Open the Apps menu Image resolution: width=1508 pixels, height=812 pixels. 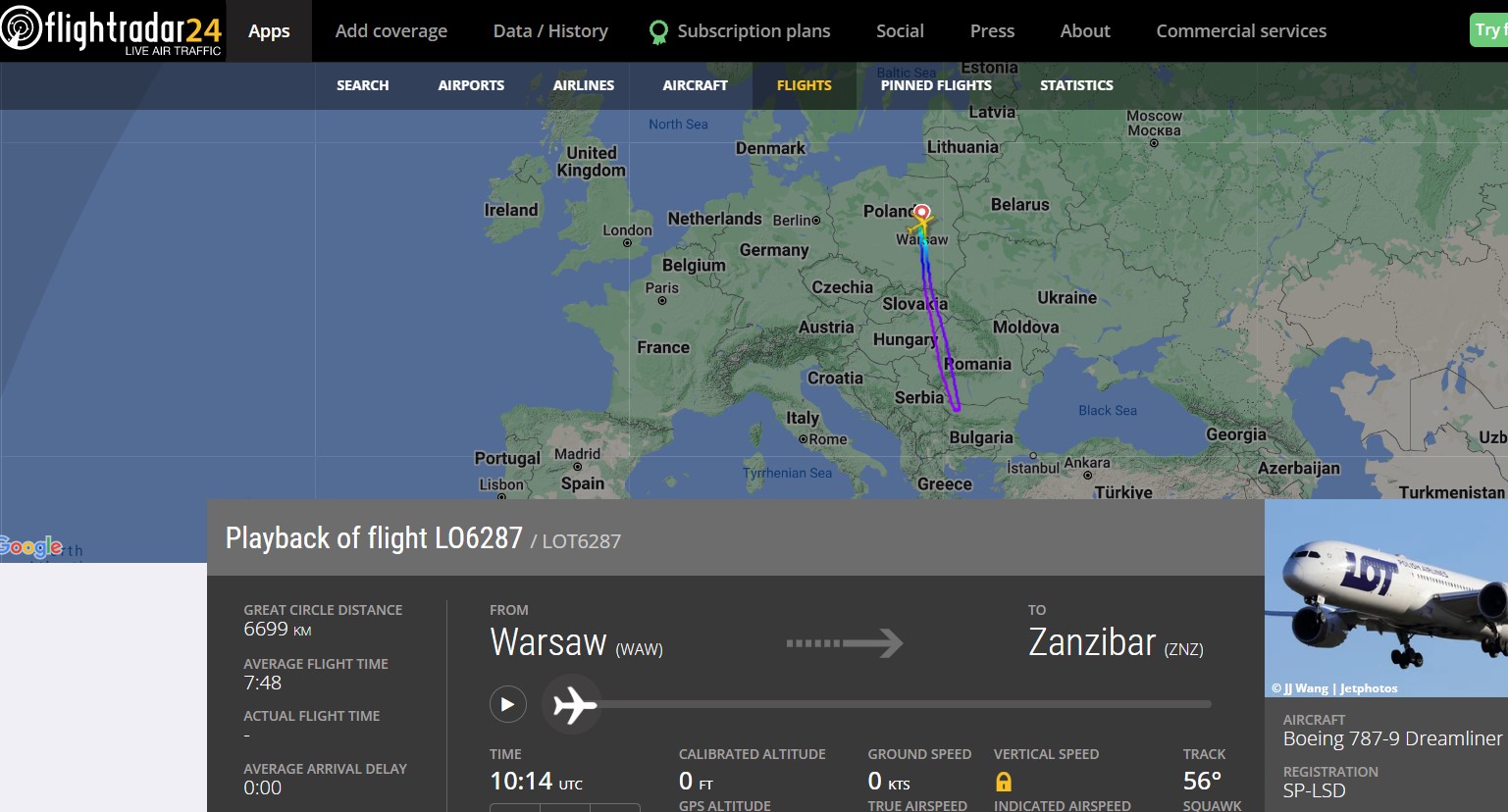click(269, 30)
